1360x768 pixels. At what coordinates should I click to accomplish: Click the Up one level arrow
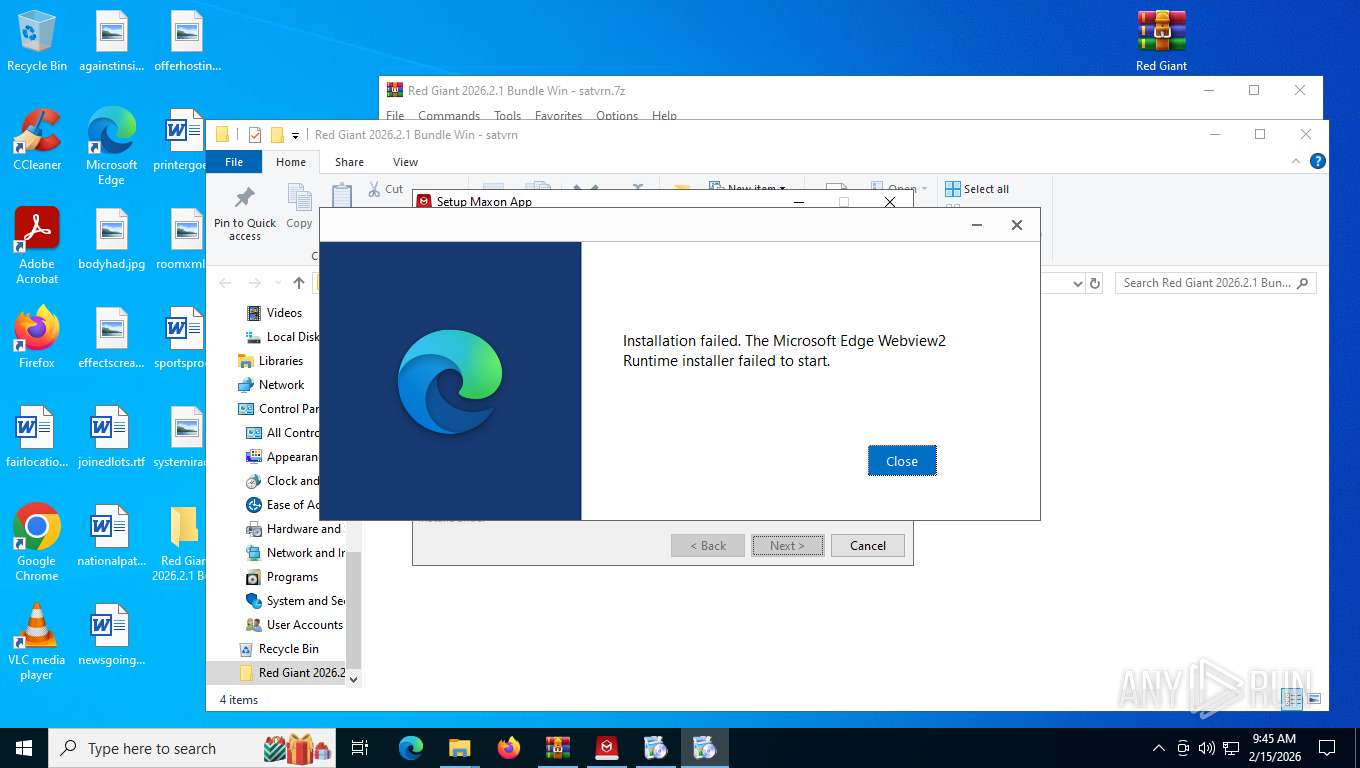299,283
